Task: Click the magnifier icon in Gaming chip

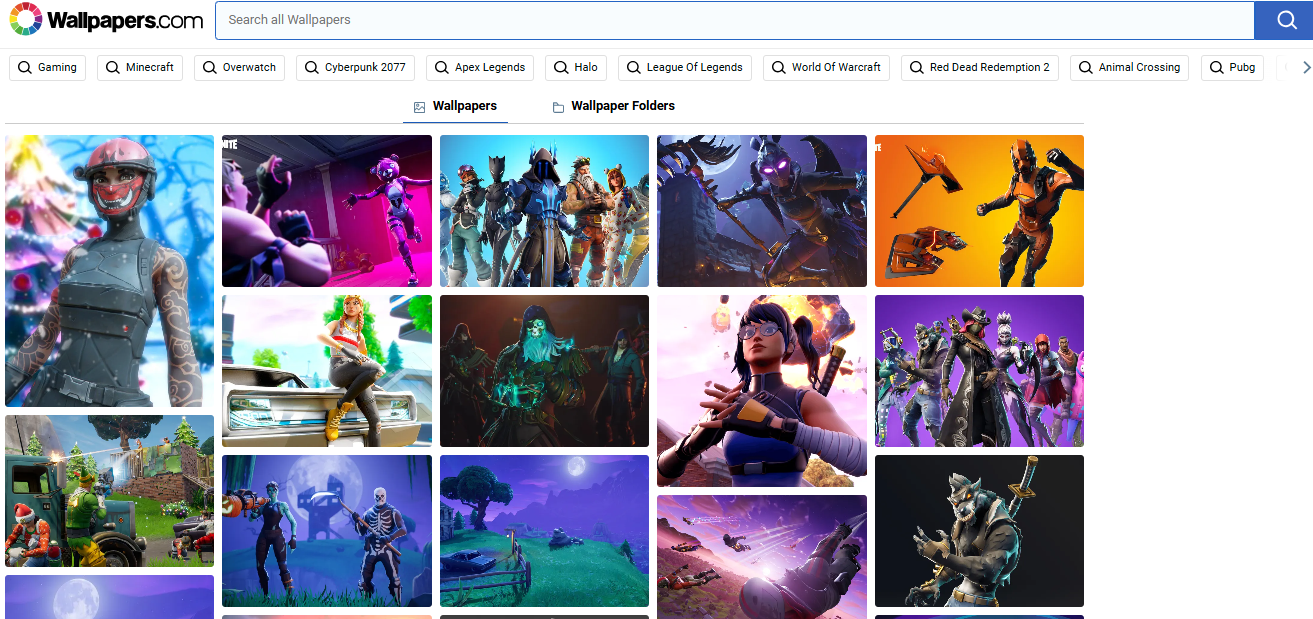Action: point(25,68)
